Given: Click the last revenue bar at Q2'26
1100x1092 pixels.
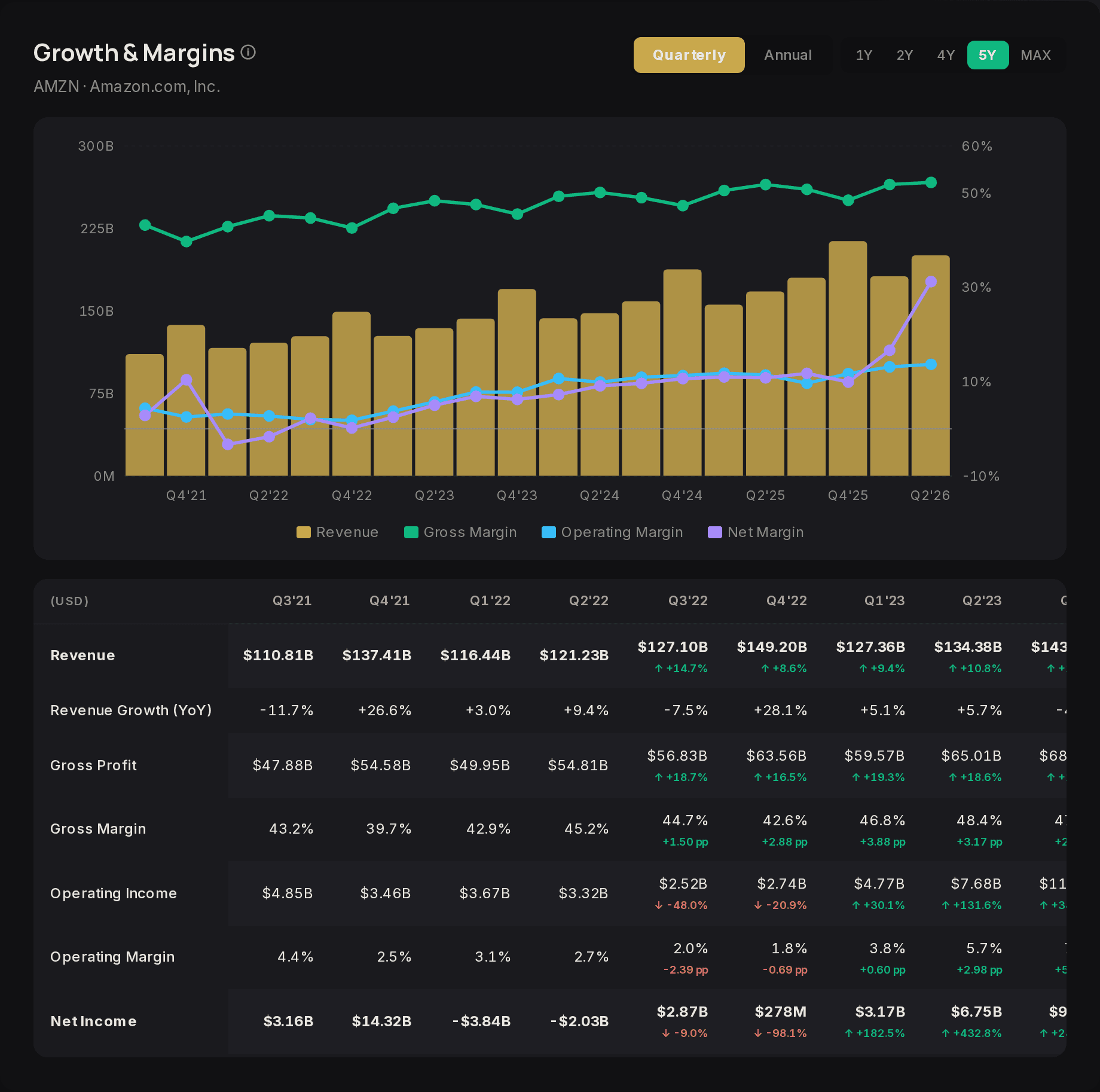Looking at the screenshot, I should tap(931, 366).
